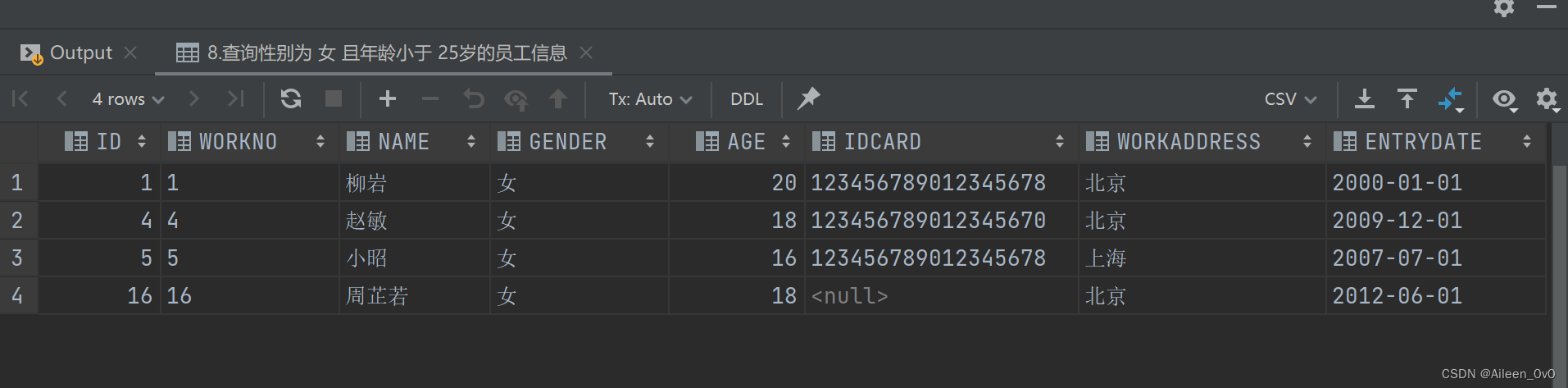Click the Submit changes up-arrow icon

tap(558, 99)
